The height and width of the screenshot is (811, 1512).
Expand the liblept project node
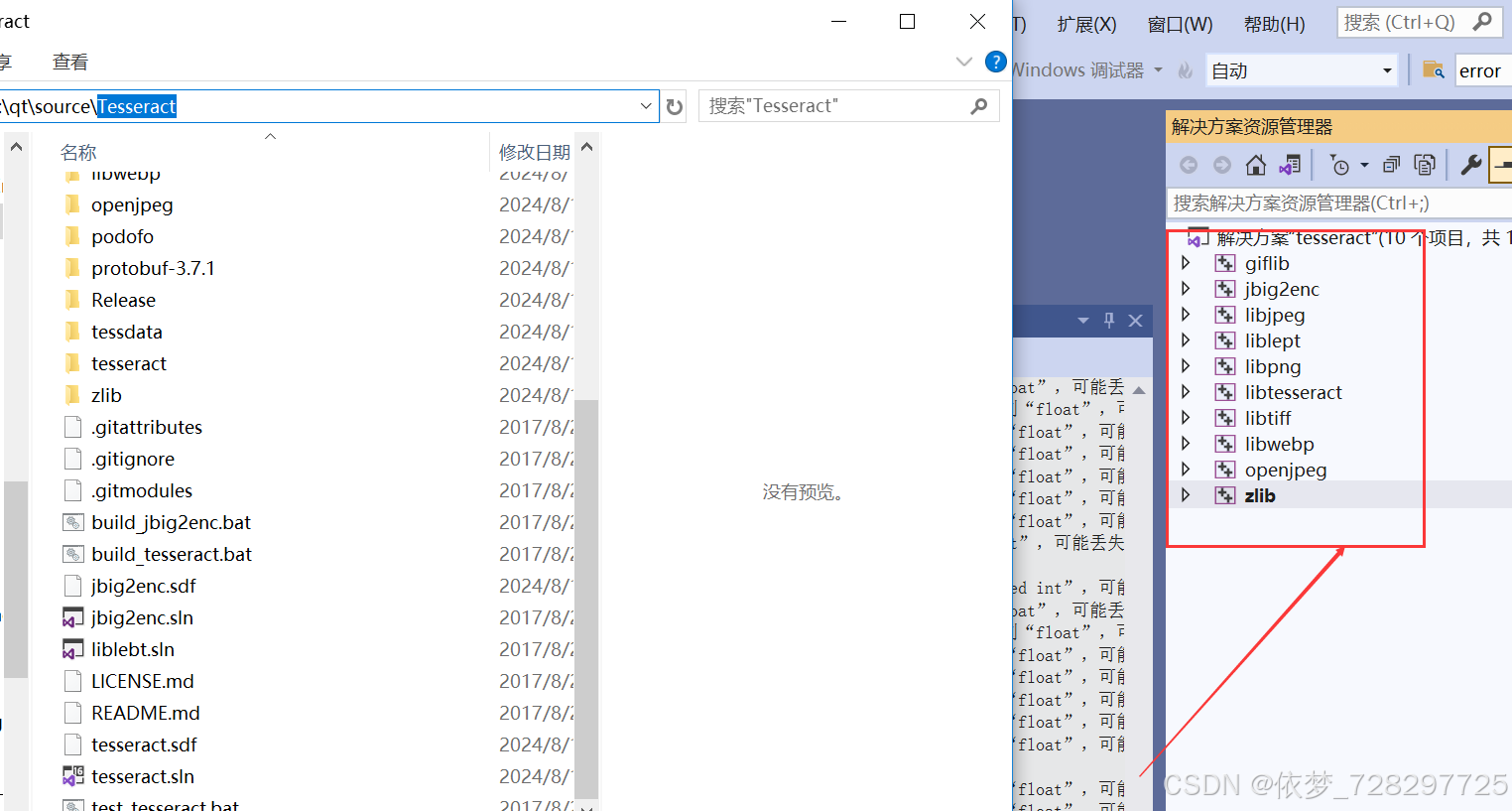1186,340
